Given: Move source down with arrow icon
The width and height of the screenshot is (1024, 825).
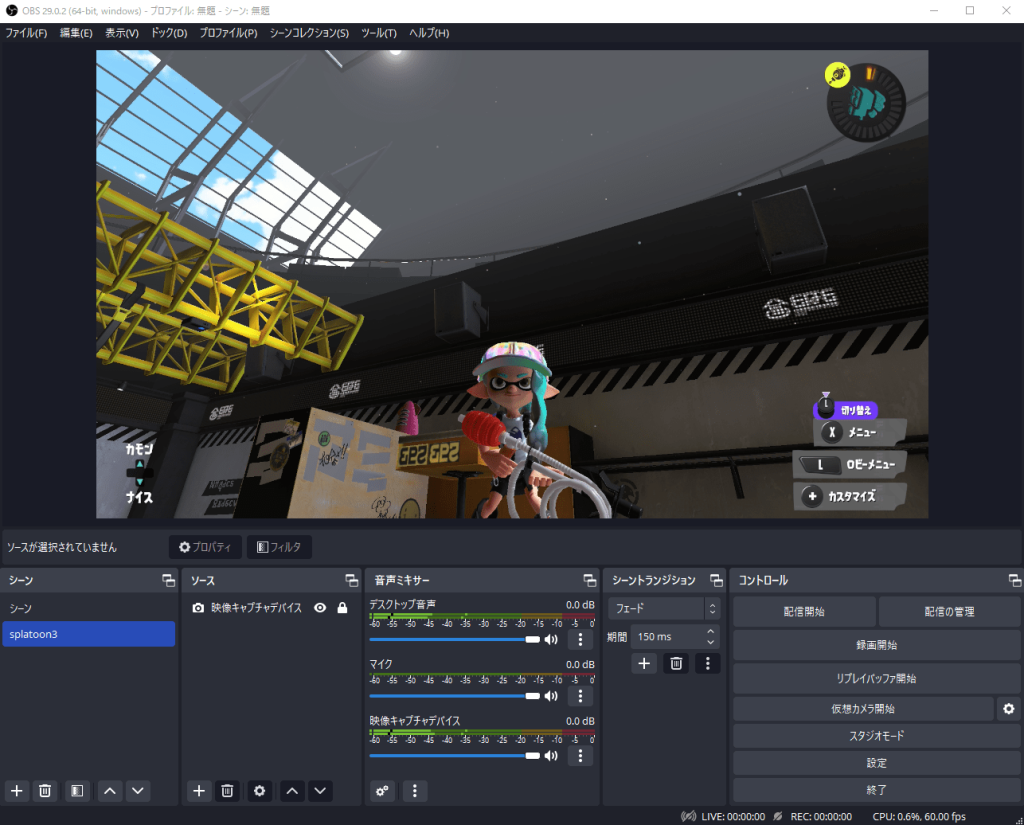Looking at the screenshot, I should click(320, 791).
